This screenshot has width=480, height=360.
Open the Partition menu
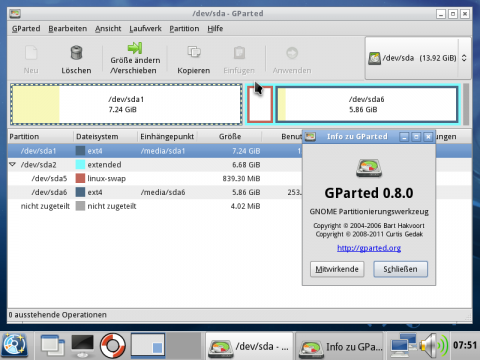(x=184, y=29)
